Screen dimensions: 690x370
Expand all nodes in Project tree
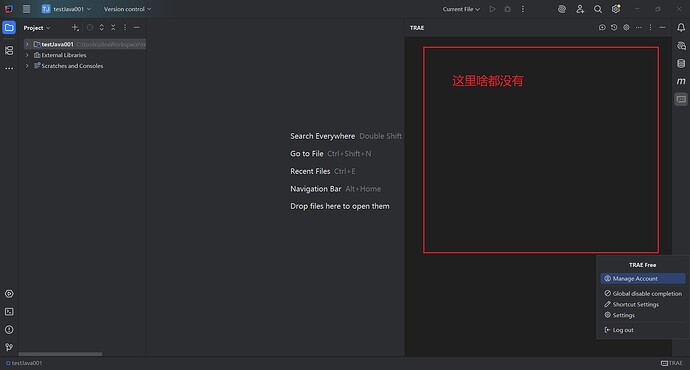click(x=102, y=27)
